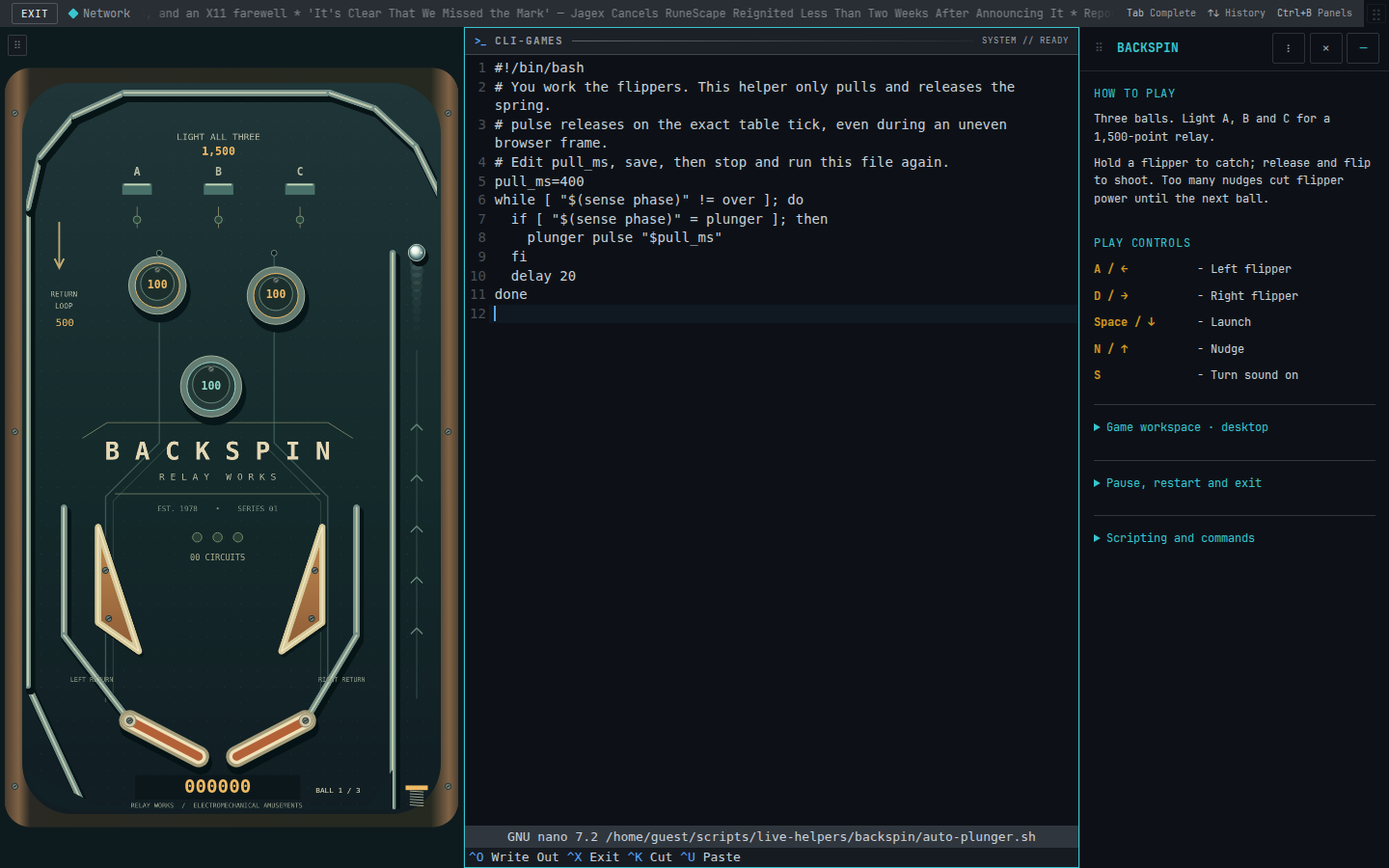
Task: Click the ^K Cut nano shortcut
Action: pyautogui.click(x=650, y=857)
